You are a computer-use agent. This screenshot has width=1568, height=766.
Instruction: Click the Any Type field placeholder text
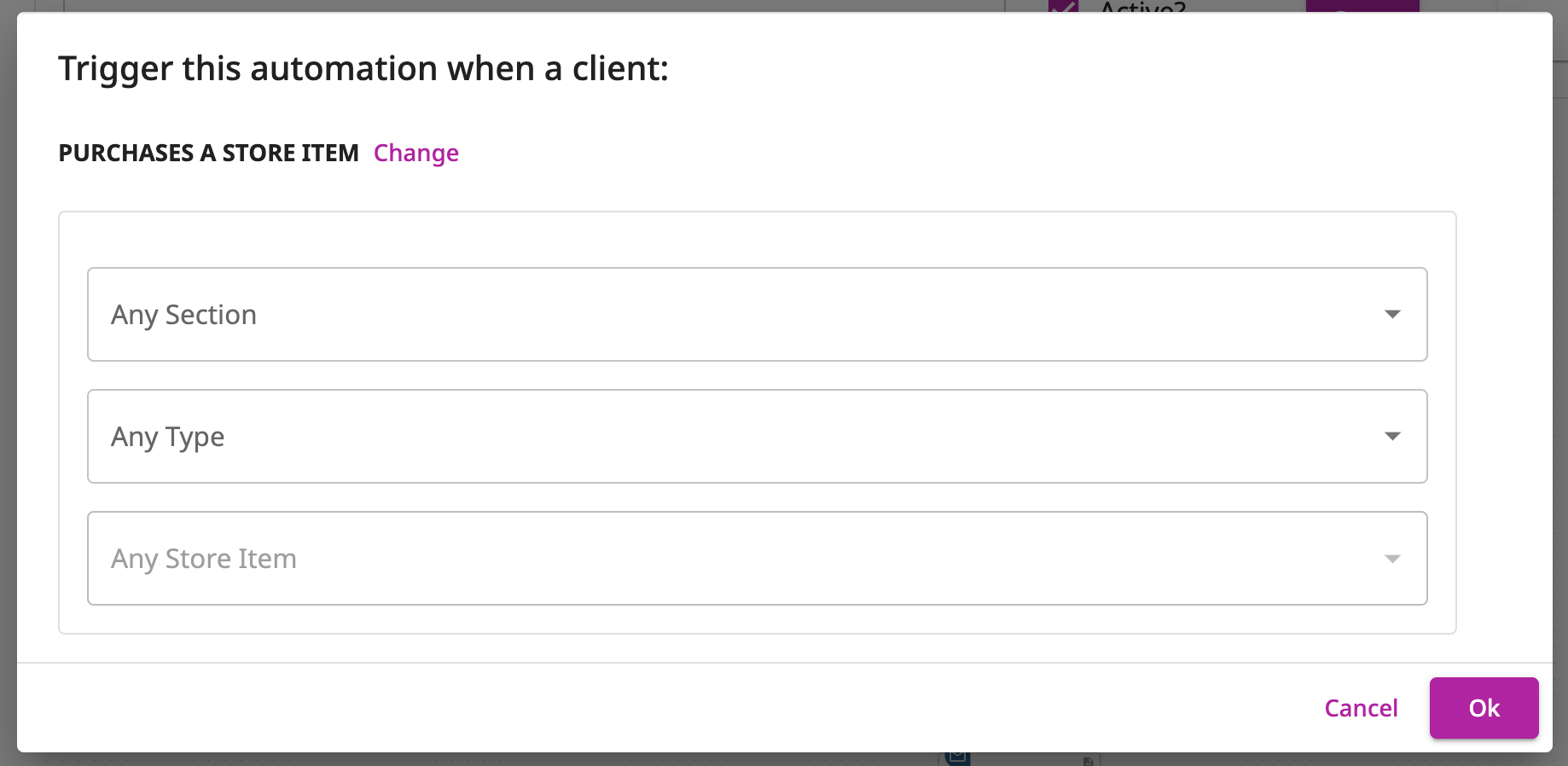click(x=167, y=436)
